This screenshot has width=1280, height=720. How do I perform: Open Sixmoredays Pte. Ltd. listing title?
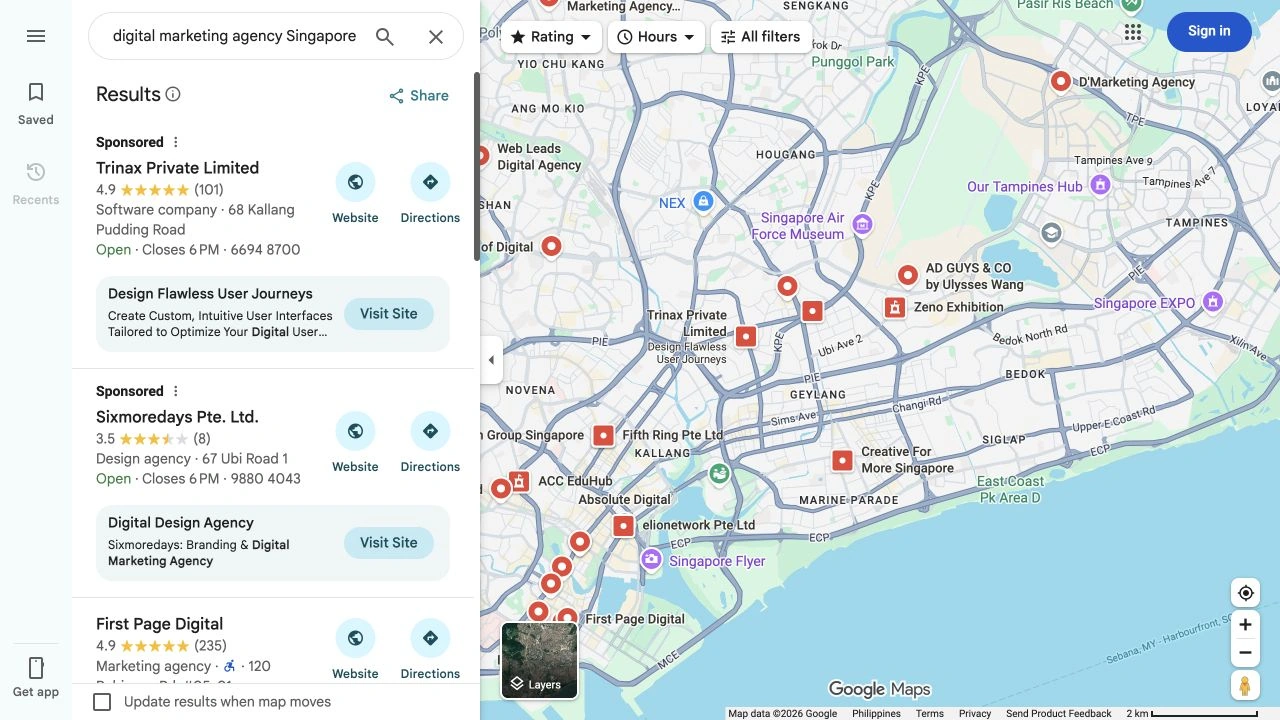(177, 417)
